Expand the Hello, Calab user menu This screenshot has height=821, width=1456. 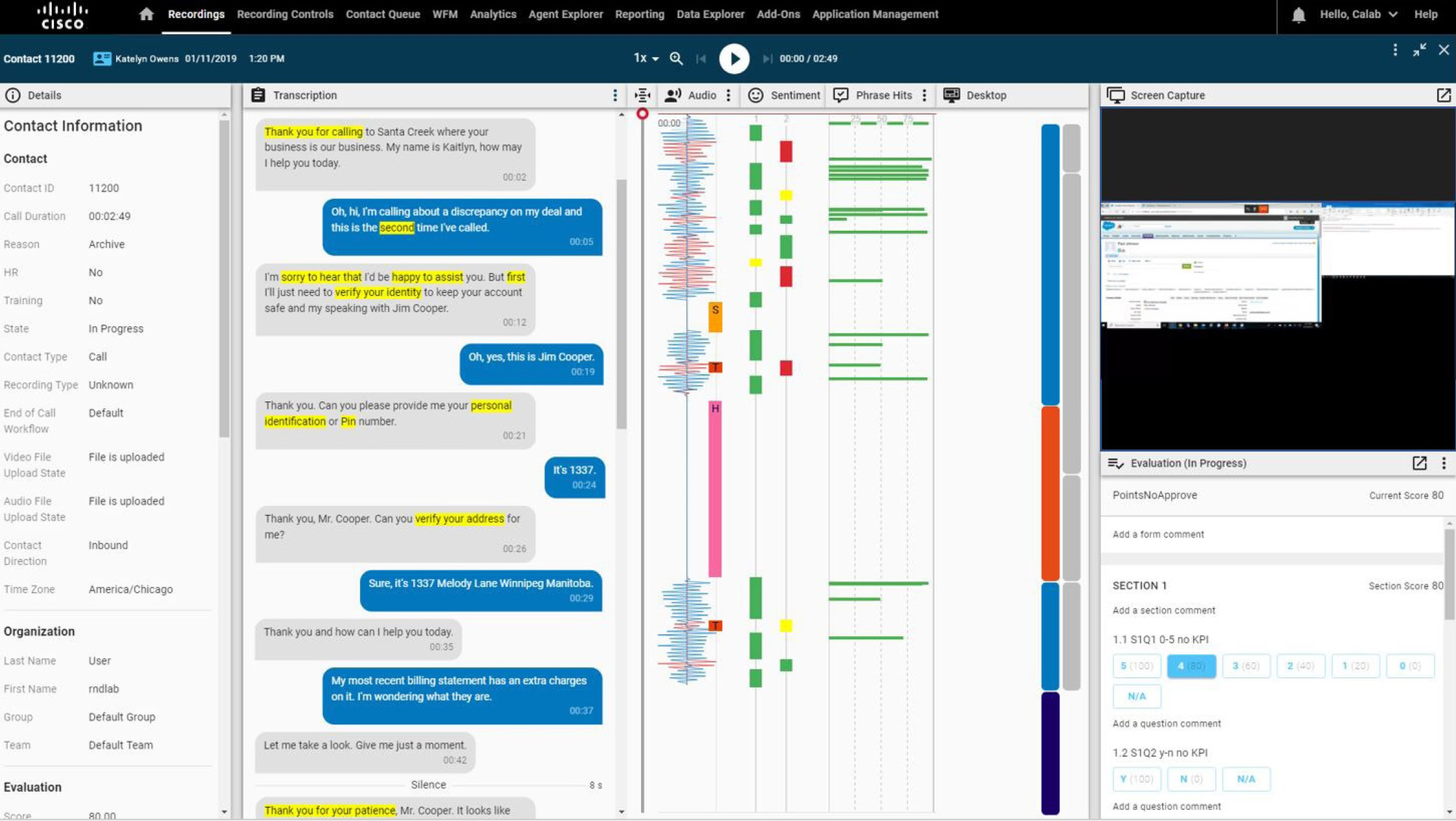[1358, 14]
